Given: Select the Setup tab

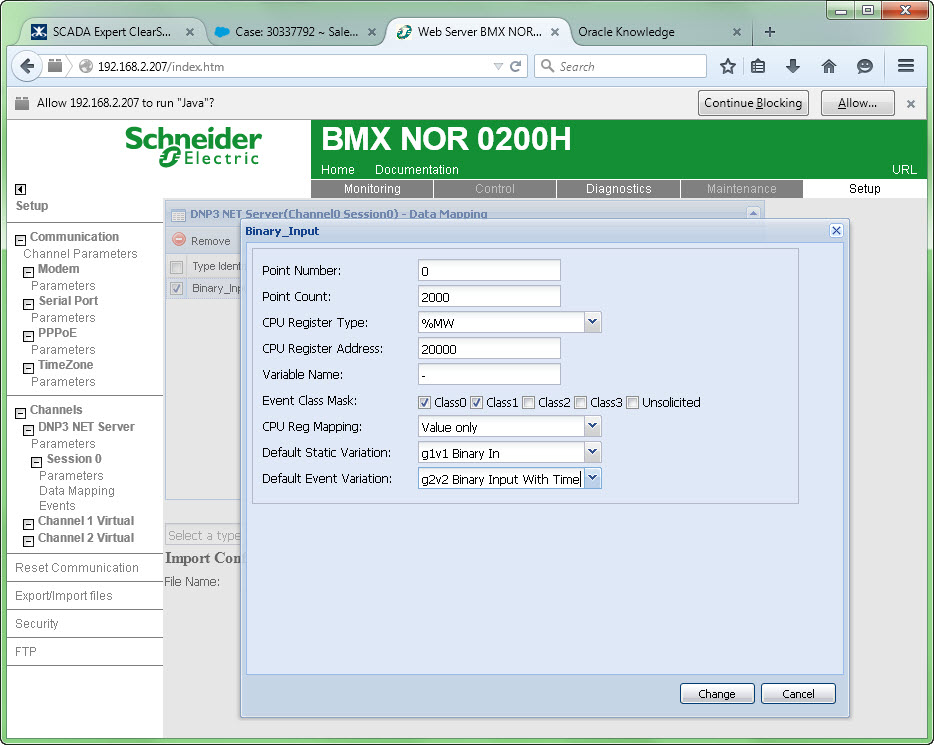Looking at the screenshot, I should point(864,189).
